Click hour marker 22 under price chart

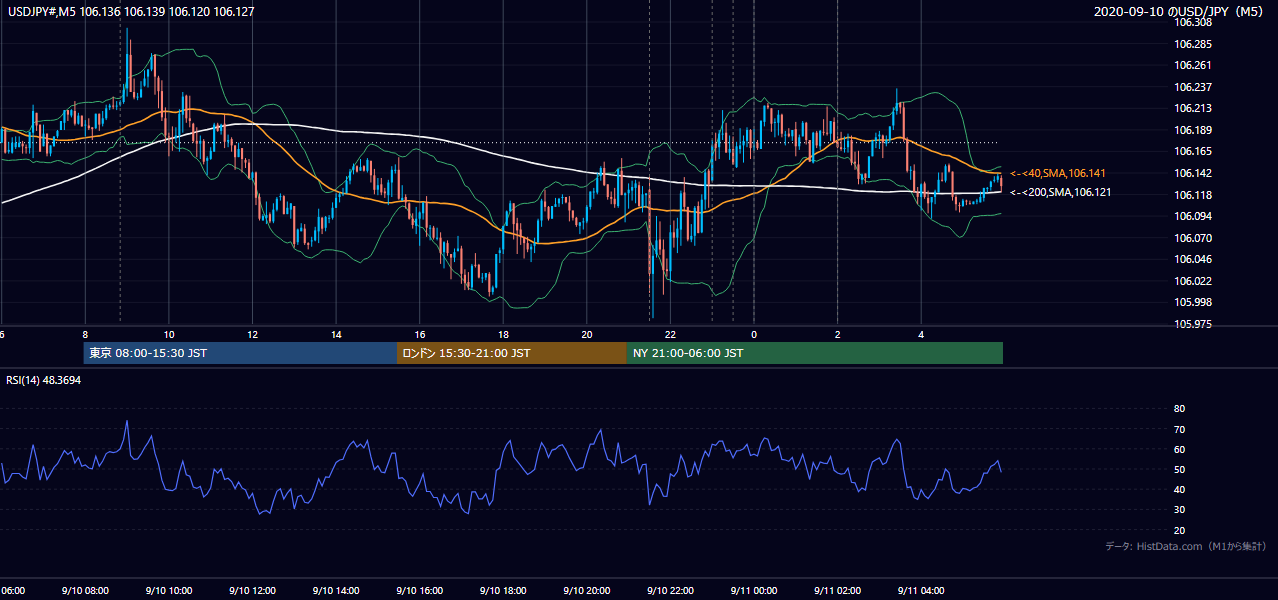pos(670,335)
